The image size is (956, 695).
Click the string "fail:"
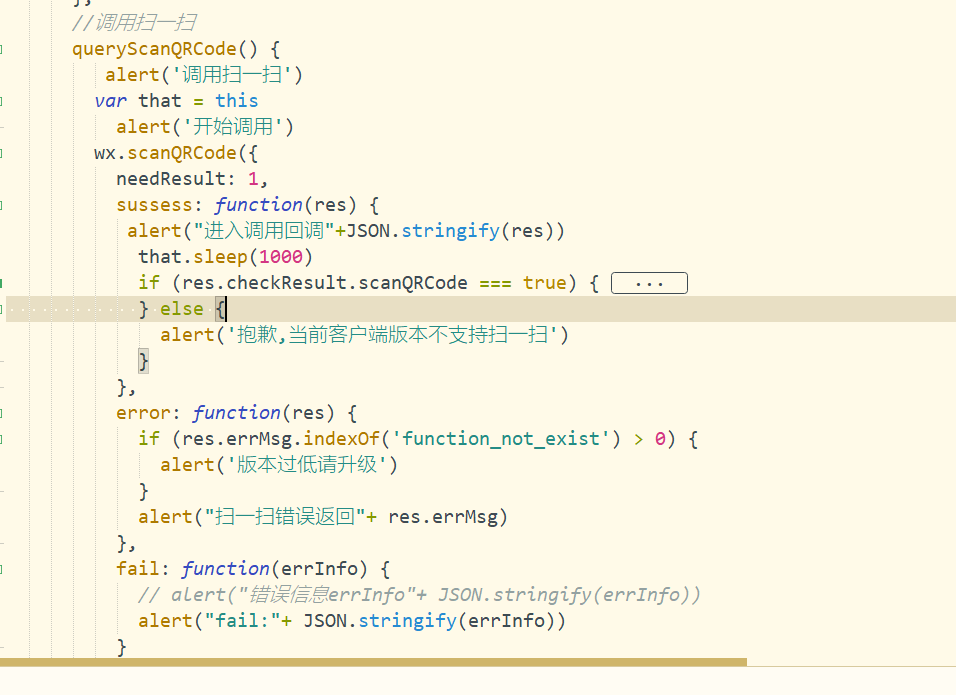click(242, 621)
